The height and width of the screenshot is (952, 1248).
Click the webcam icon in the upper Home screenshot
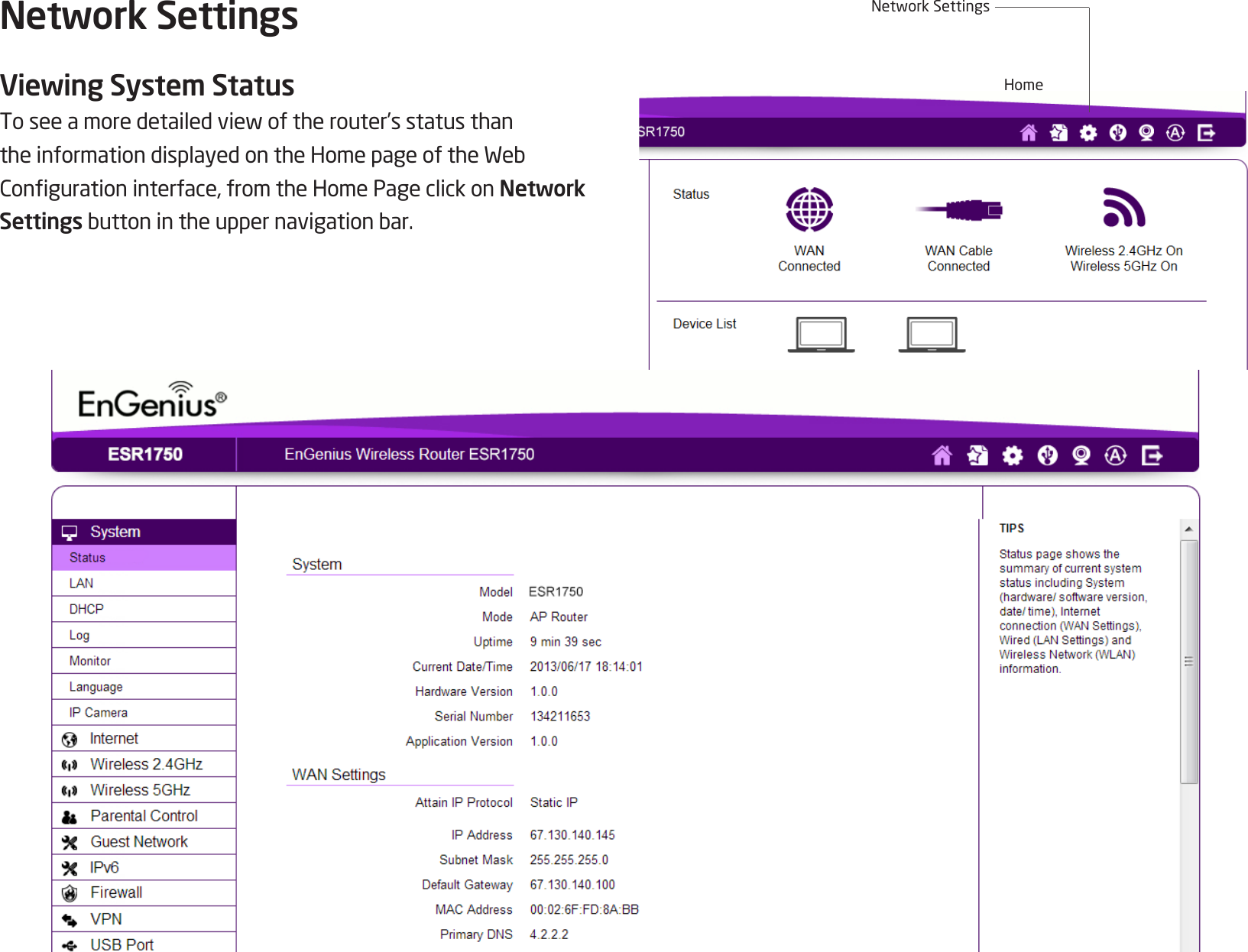pos(1146,133)
